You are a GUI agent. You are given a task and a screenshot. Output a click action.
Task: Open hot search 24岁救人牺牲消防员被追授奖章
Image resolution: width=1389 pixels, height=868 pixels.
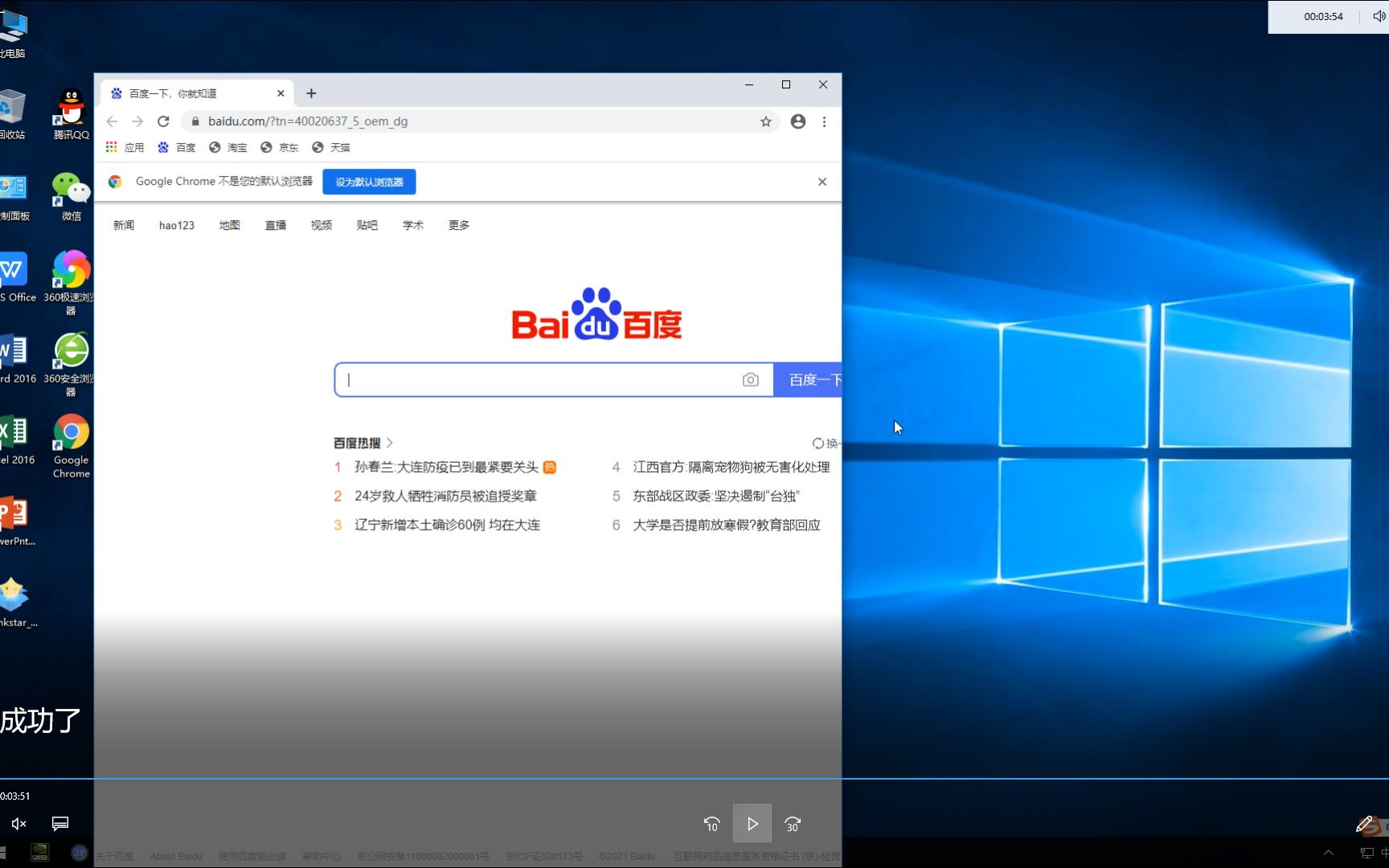click(x=446, y=496)
